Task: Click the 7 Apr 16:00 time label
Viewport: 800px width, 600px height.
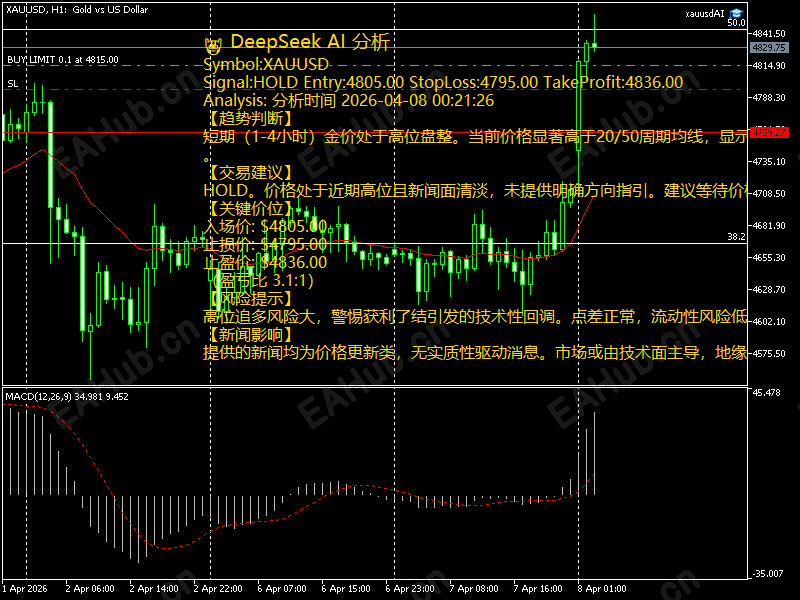Action: (538, 589)
